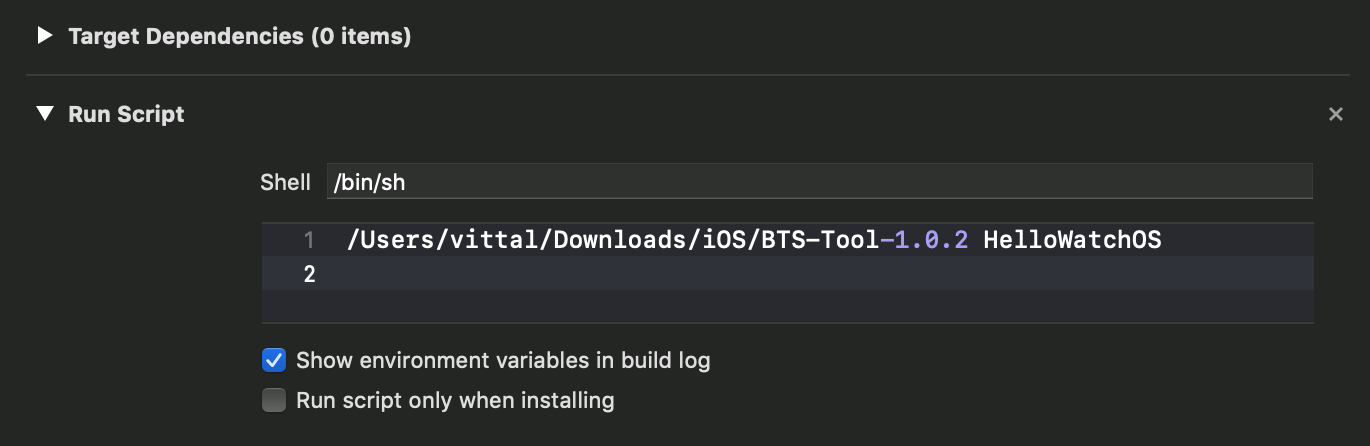The width and height of the screenshot is (1370, 446).
Task: Disable Show environment variables in build log
Action: [x=273, y=360]
